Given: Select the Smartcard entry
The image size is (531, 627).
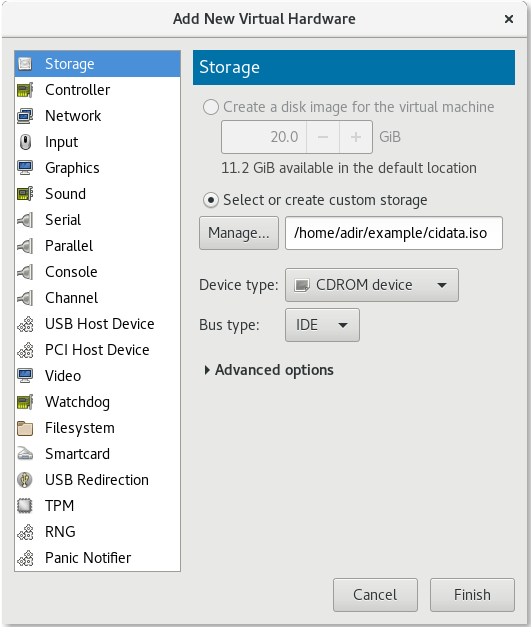Looking at the screenshot, I should click(98, 453).
